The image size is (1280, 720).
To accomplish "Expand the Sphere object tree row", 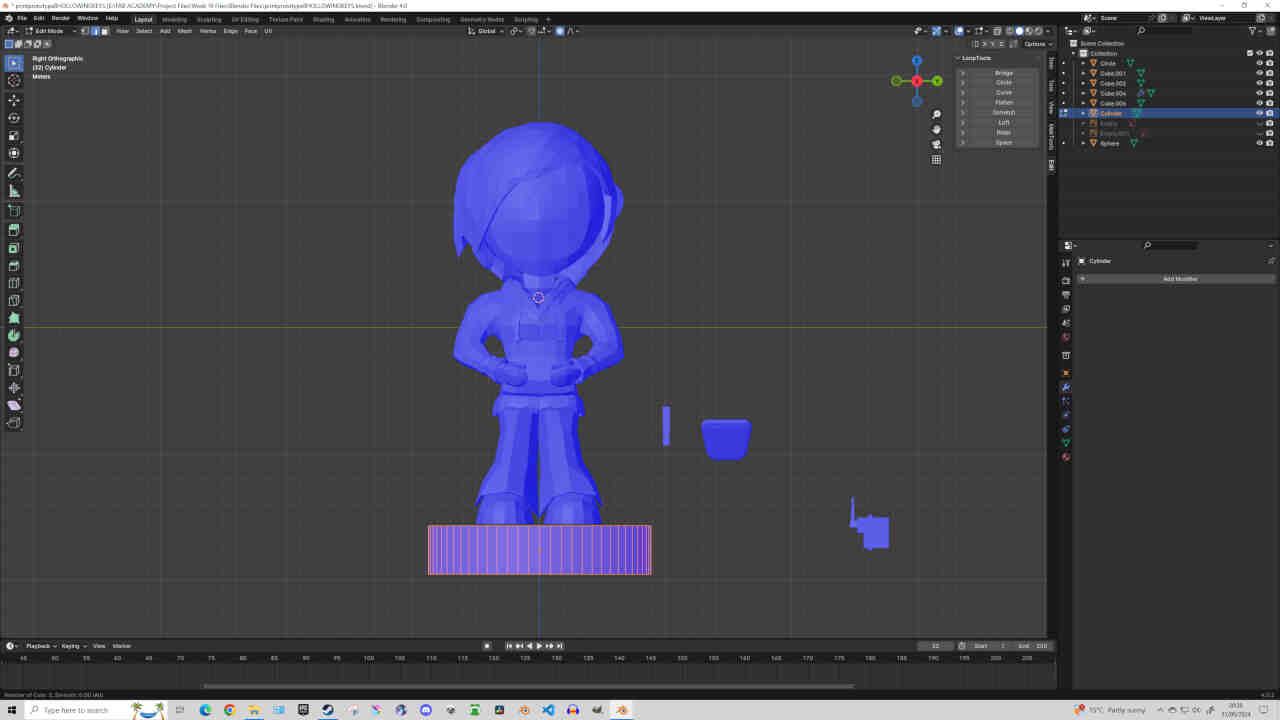I will coord(1083,143).
